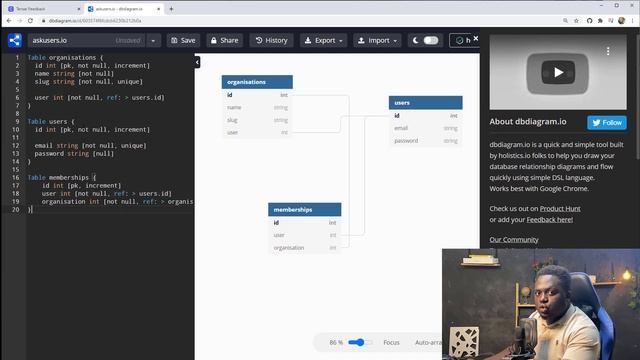Click the moon icon beside the switch
Viewport: 640px width, 360px height.
[x=416, y=40]
